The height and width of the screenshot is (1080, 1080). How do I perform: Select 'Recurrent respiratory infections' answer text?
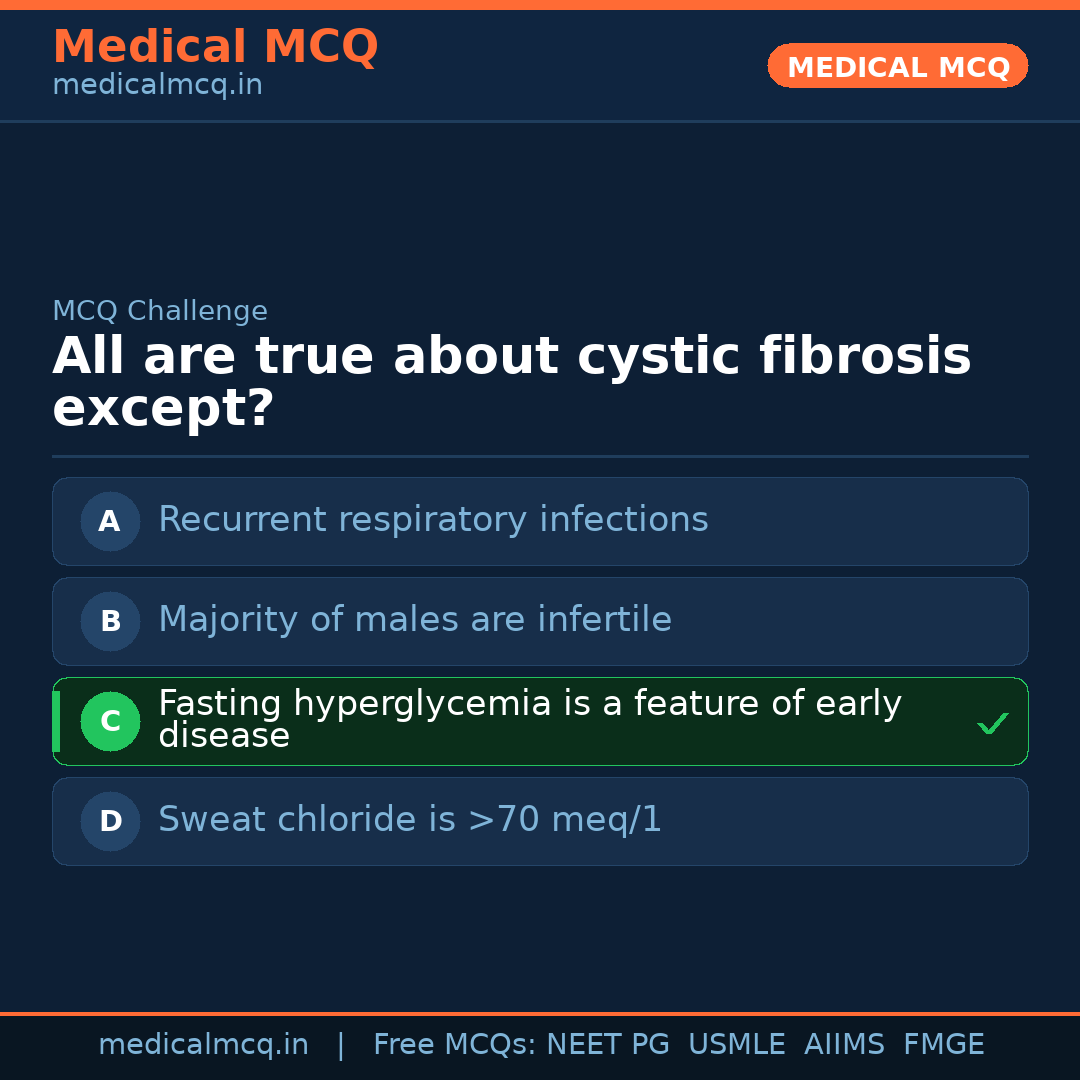433,520
